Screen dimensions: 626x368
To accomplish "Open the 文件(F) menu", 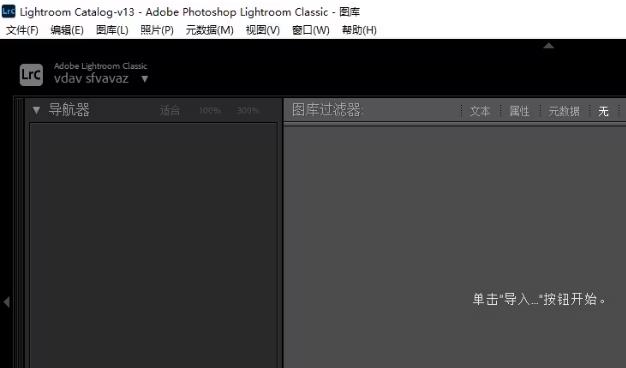I will click(22, 30).
